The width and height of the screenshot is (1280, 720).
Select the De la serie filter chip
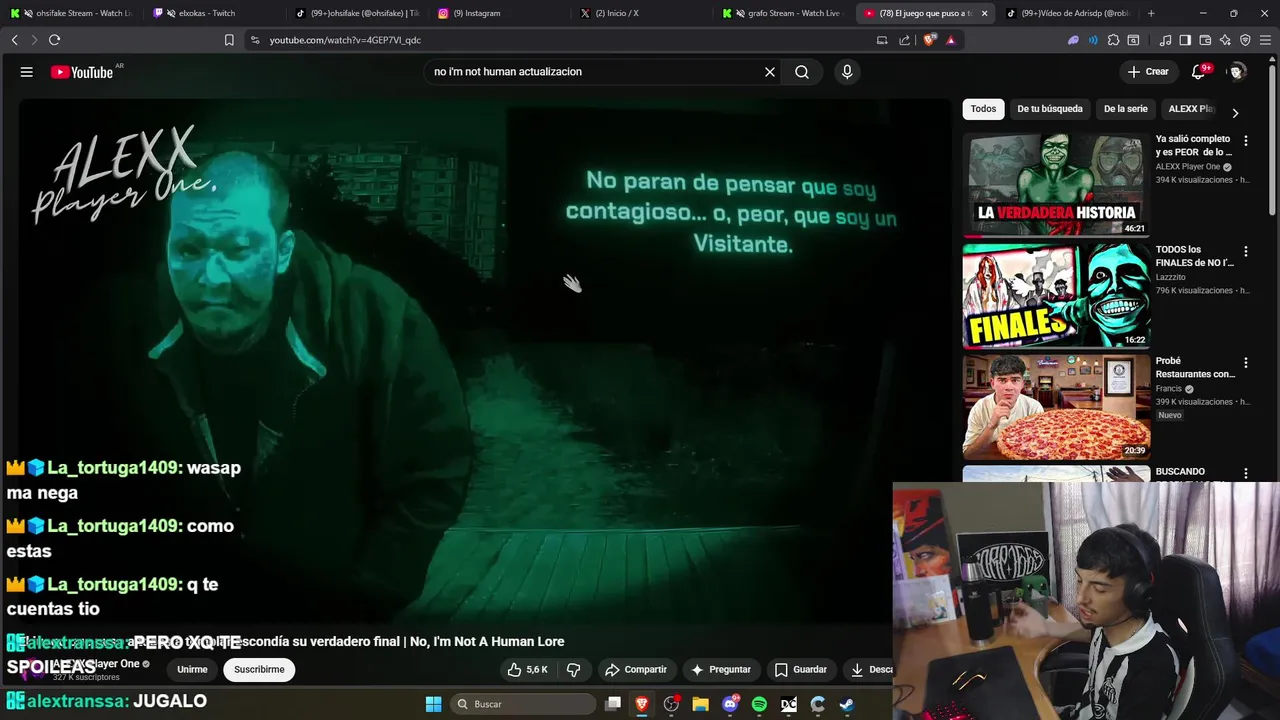[1125, 109]
